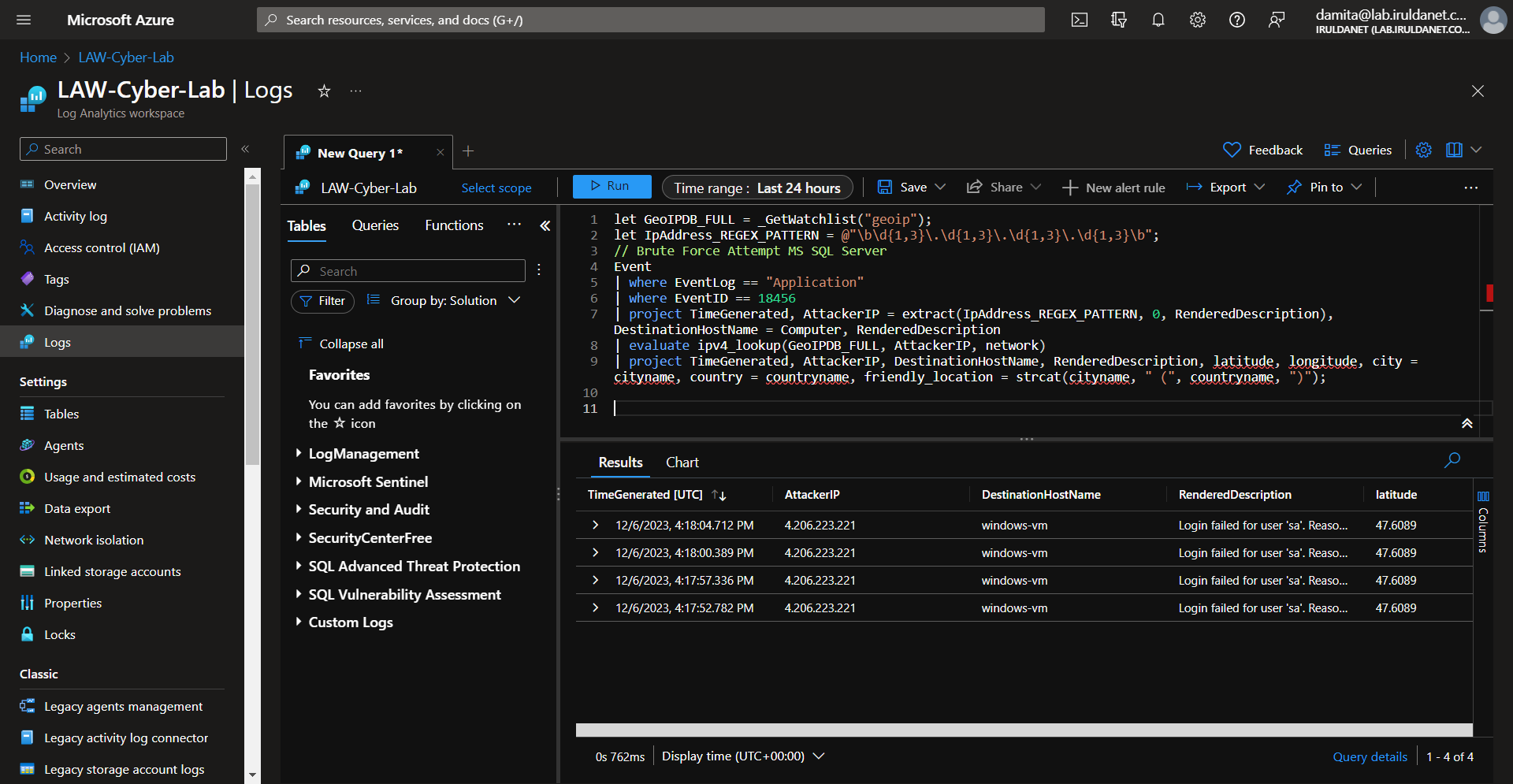The height and width of the screenshot is (784, 1513).
Task: Open the more options dots next to table search
Action: tap(539, 270)
